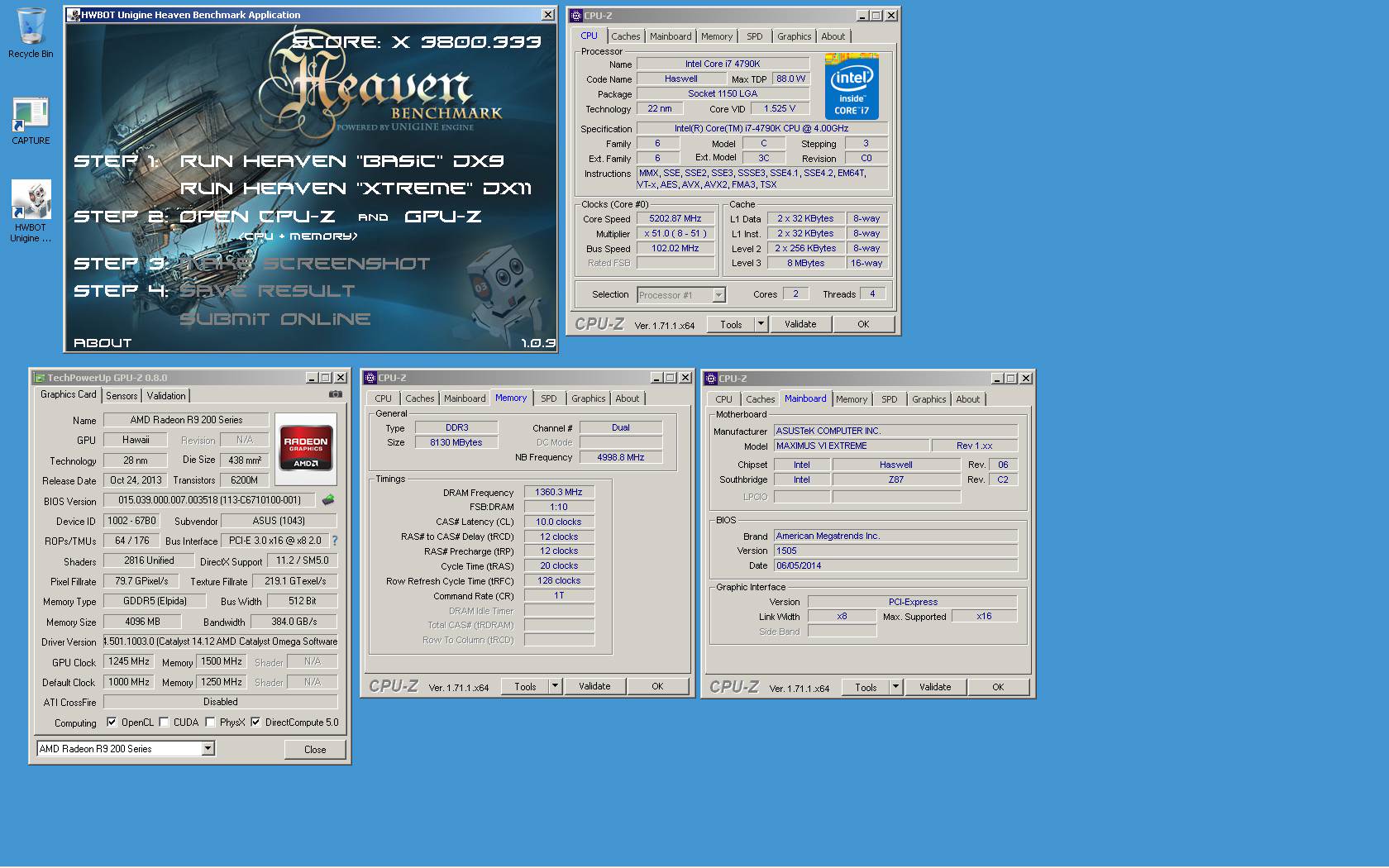Open the Memory tab in CPU-Z Mainboard window
Viewport: 1389px width, 868px height.
(851, 399)
